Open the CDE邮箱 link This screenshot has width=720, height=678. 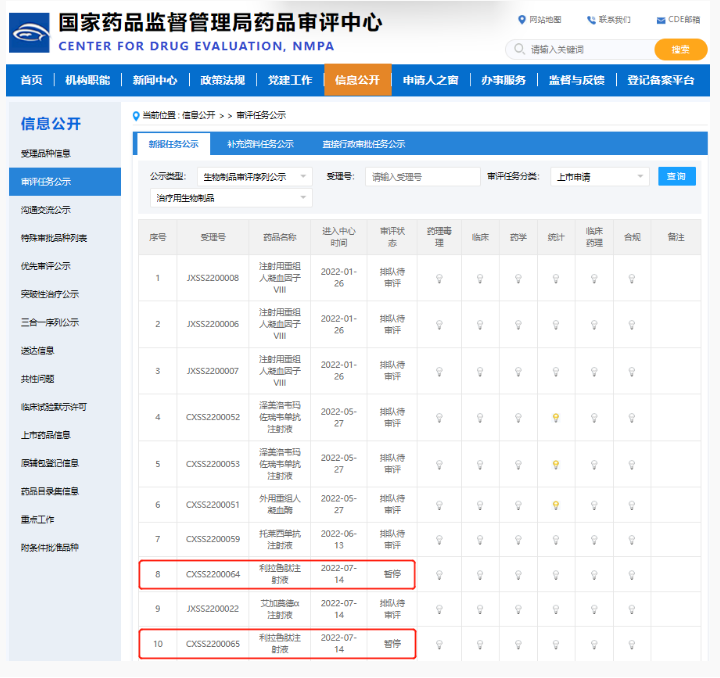(x=684, y=20)
